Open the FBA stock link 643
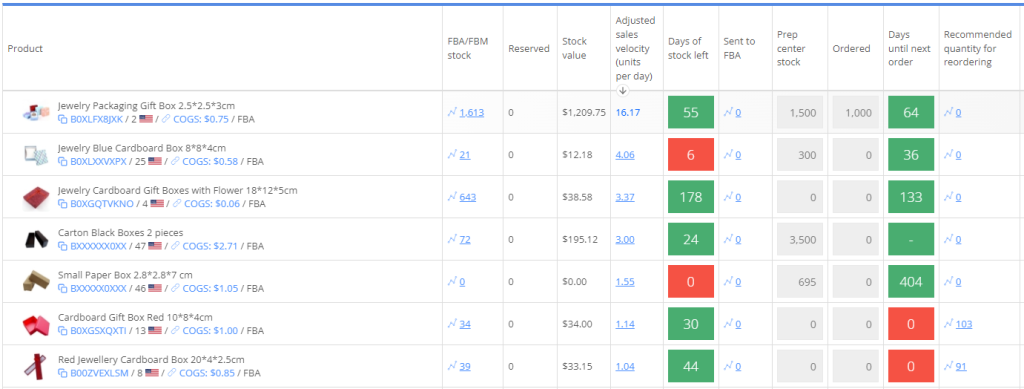Screen dimensions: 1024x389 tap(468, 197)
